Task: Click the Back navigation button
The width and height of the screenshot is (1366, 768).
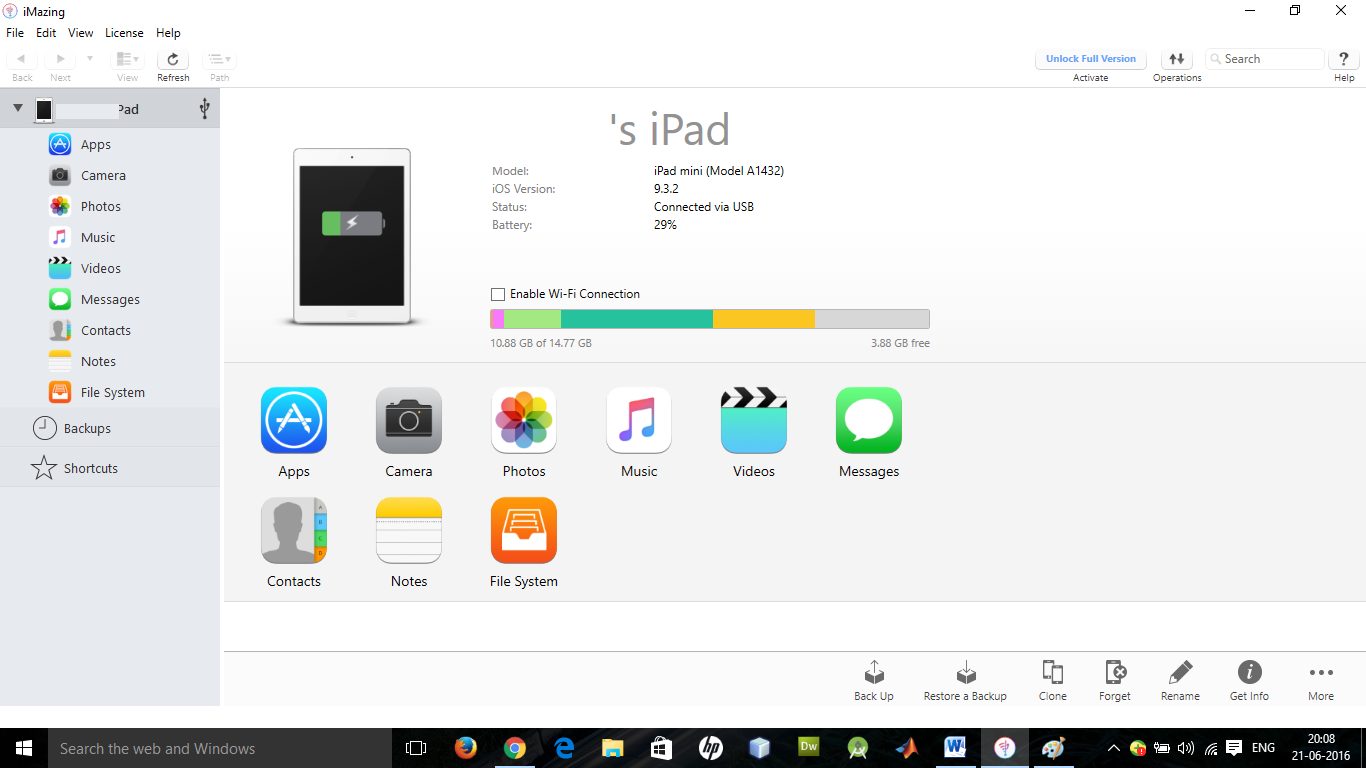Action: pos(21,59)
